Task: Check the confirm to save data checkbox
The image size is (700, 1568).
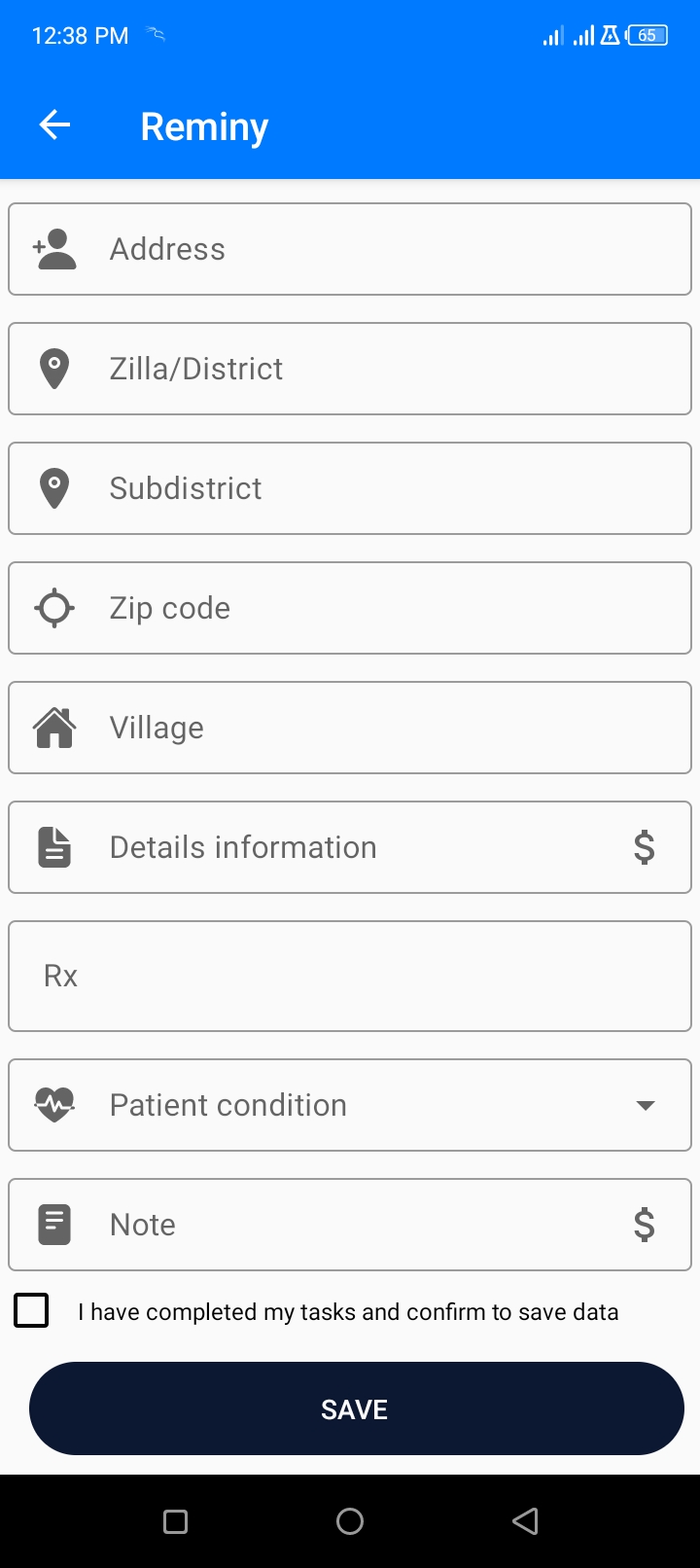Action: point(32,1310)
